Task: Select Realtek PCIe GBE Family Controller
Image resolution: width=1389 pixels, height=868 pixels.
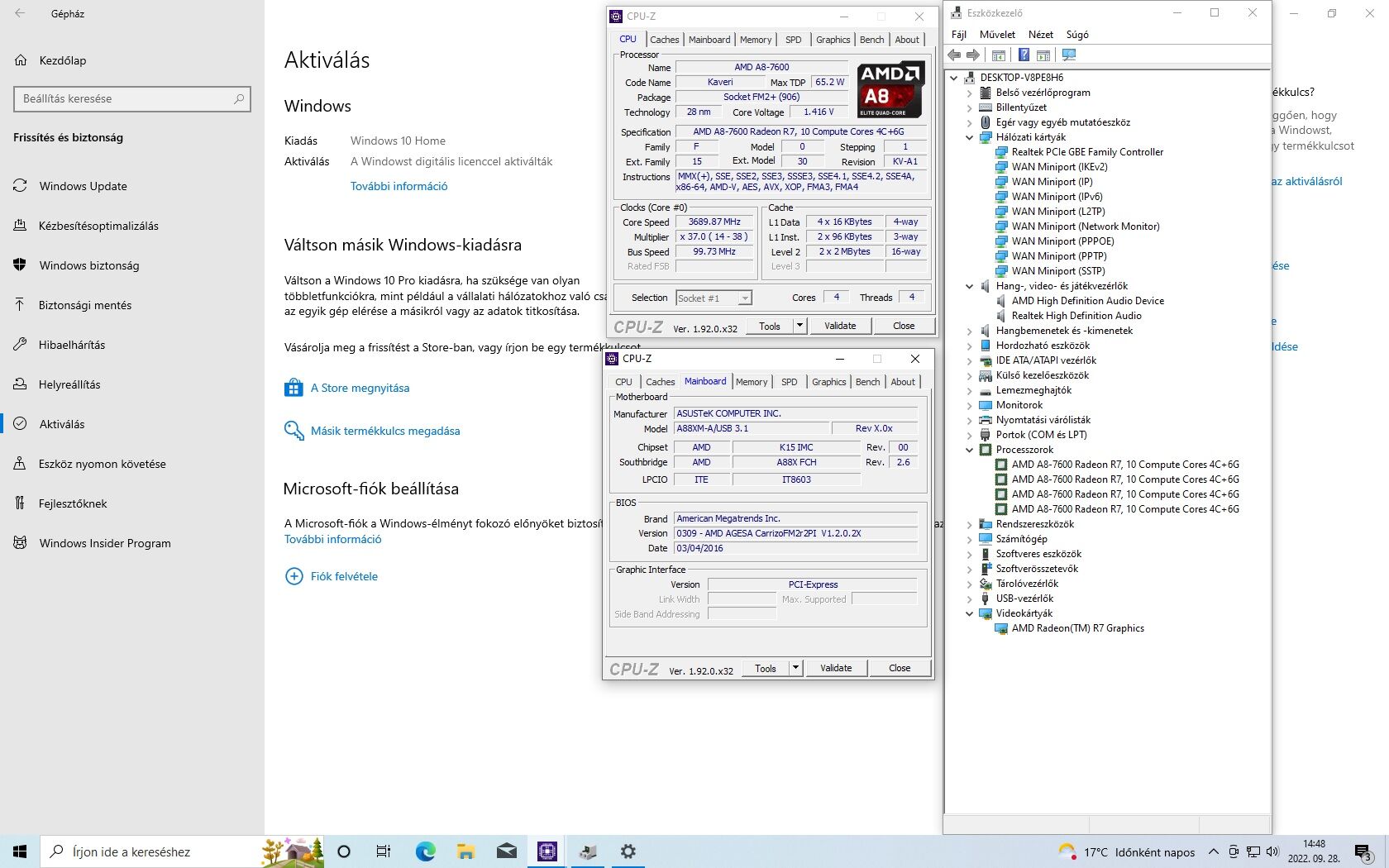Action: [1087, 152]
